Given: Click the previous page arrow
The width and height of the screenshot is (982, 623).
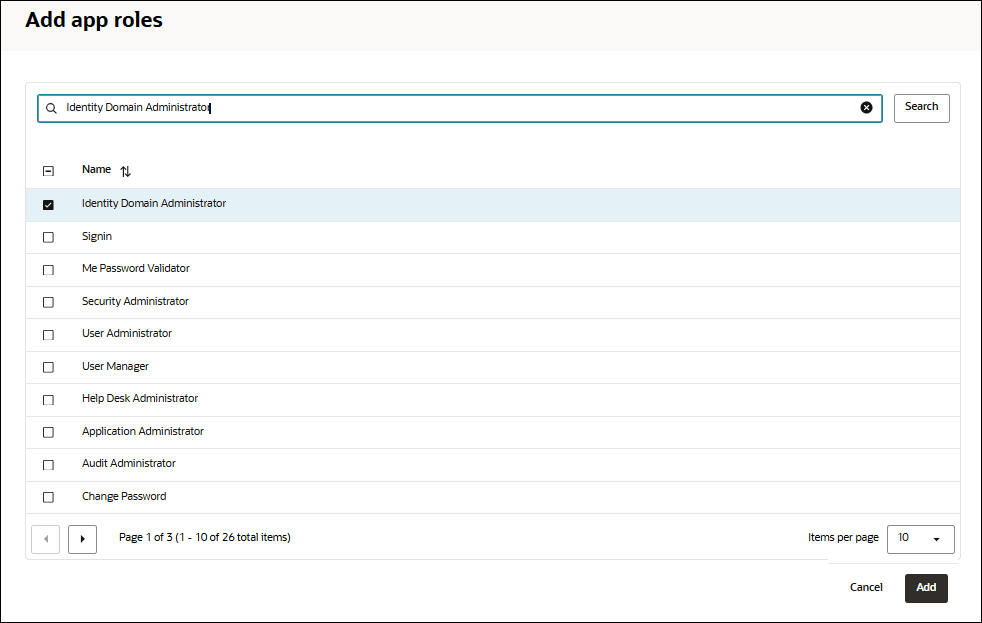Looking at the screenshot, I should click(x=45, y=539).
